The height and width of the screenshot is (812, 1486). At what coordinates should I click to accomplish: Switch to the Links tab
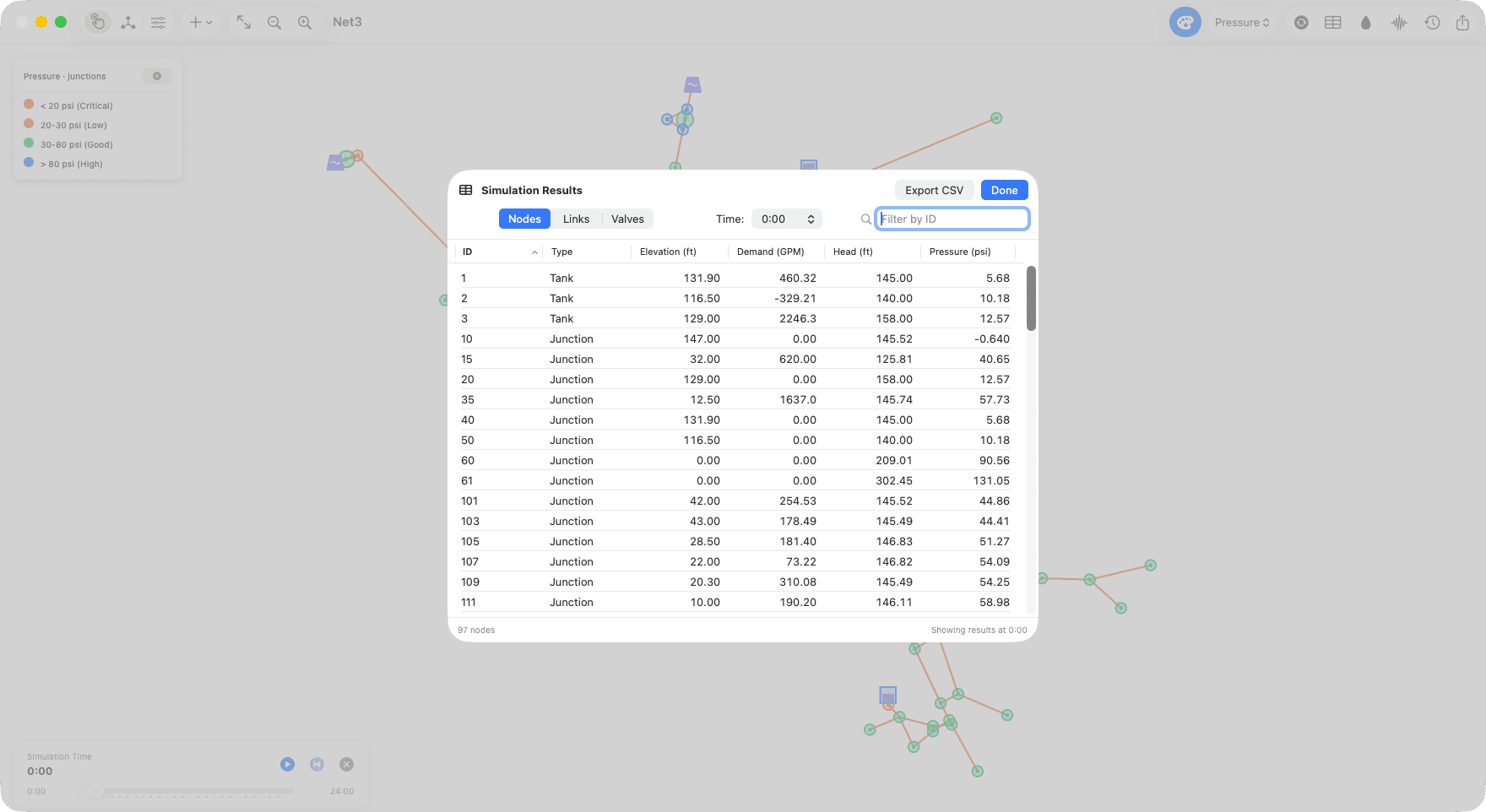(576, 219)
